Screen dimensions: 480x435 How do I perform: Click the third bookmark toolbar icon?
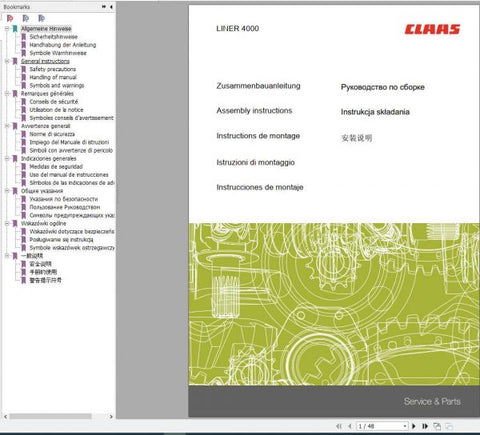(41, 18)
